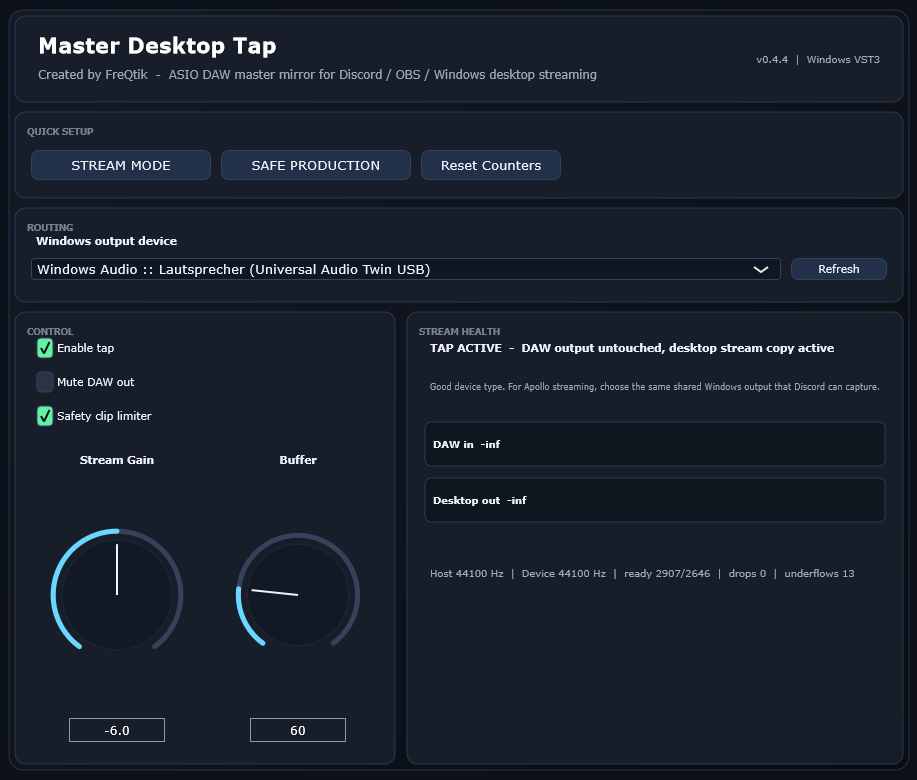
Task: Open the Windows output device dropdown
Action: tap(405, 269)
